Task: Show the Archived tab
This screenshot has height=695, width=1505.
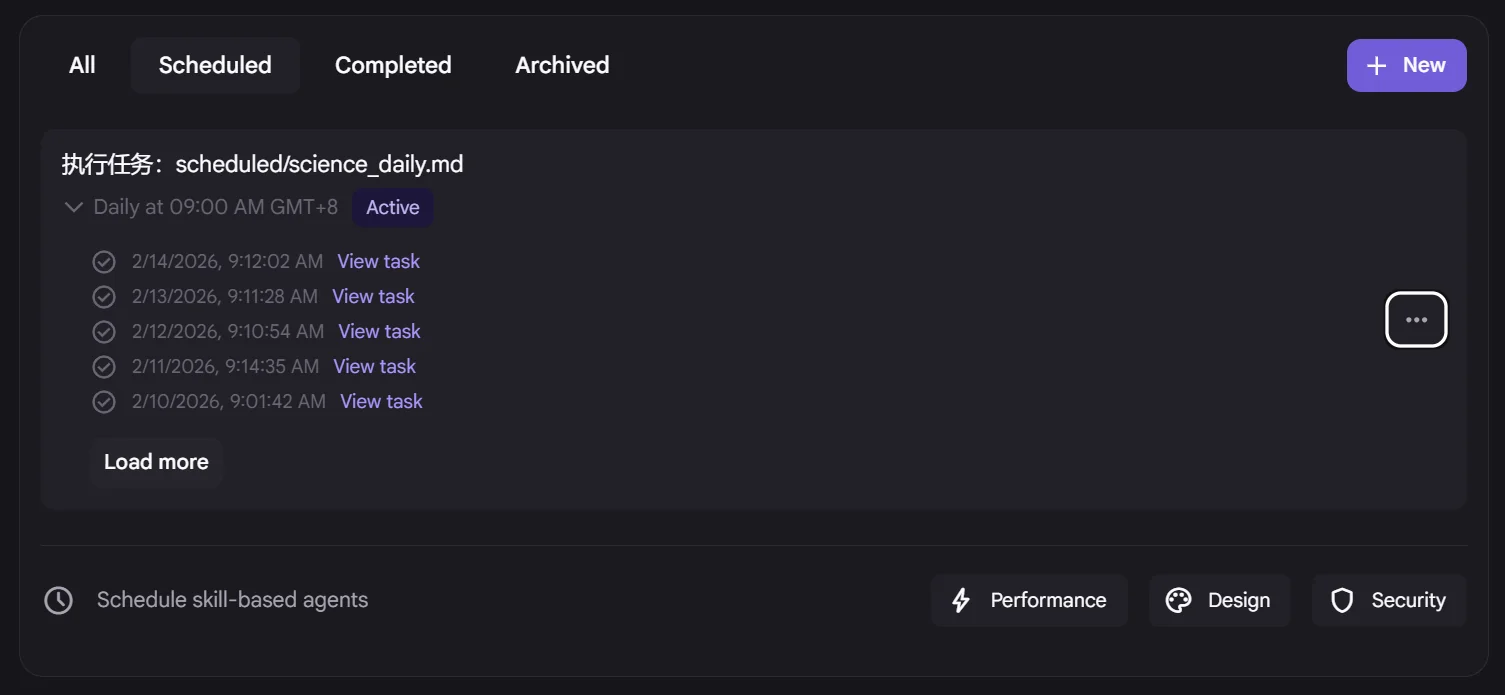Action: (562, 65)
